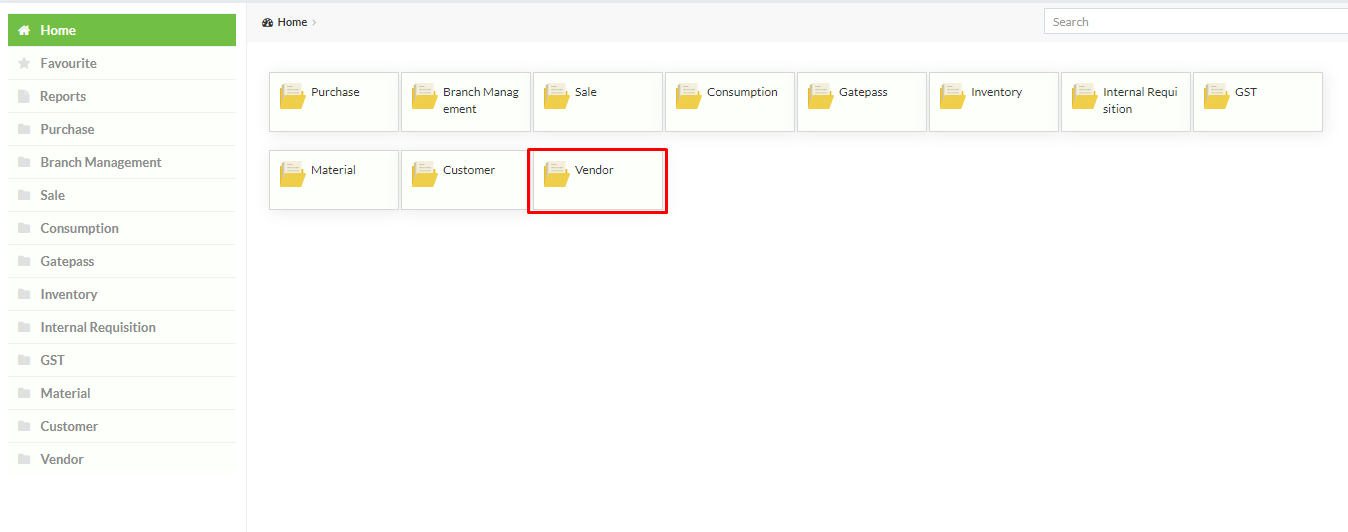Open the Vendor tile label
Screen dimensions: 1348x532
[x=594, y=170]
